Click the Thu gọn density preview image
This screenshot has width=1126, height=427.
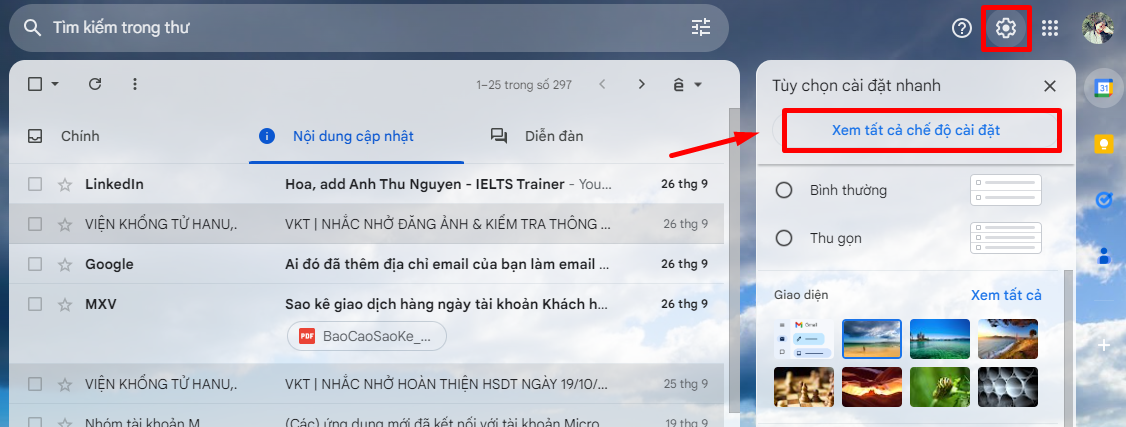pos(1005,238)
